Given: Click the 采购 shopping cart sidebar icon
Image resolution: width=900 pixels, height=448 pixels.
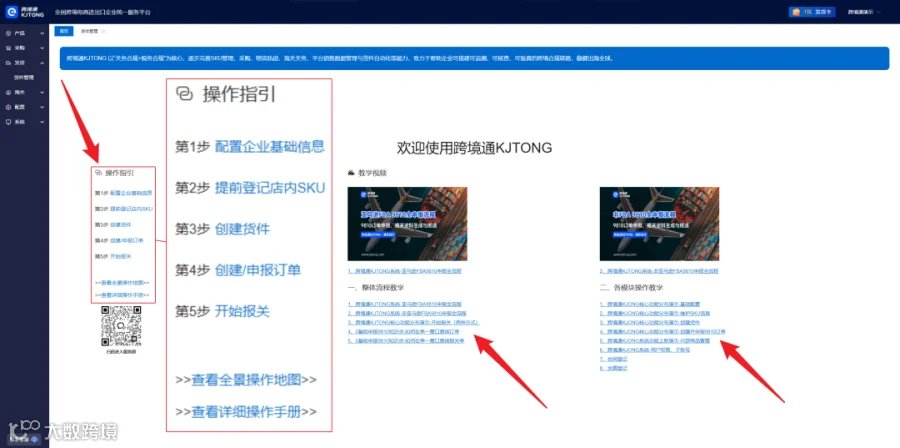Looking at the screenshot, I should (8, 48).
